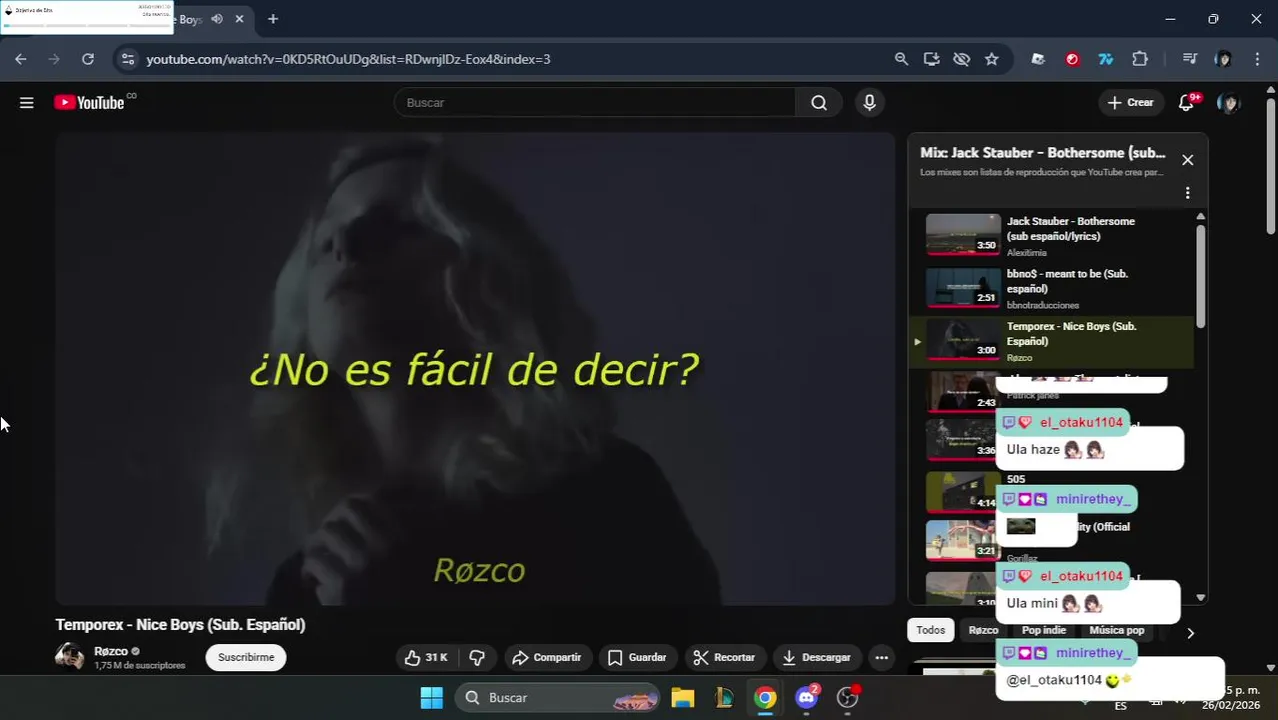Play bbno$ - meant to be from the mix
1278x720 pixels.
[1052, 289]
